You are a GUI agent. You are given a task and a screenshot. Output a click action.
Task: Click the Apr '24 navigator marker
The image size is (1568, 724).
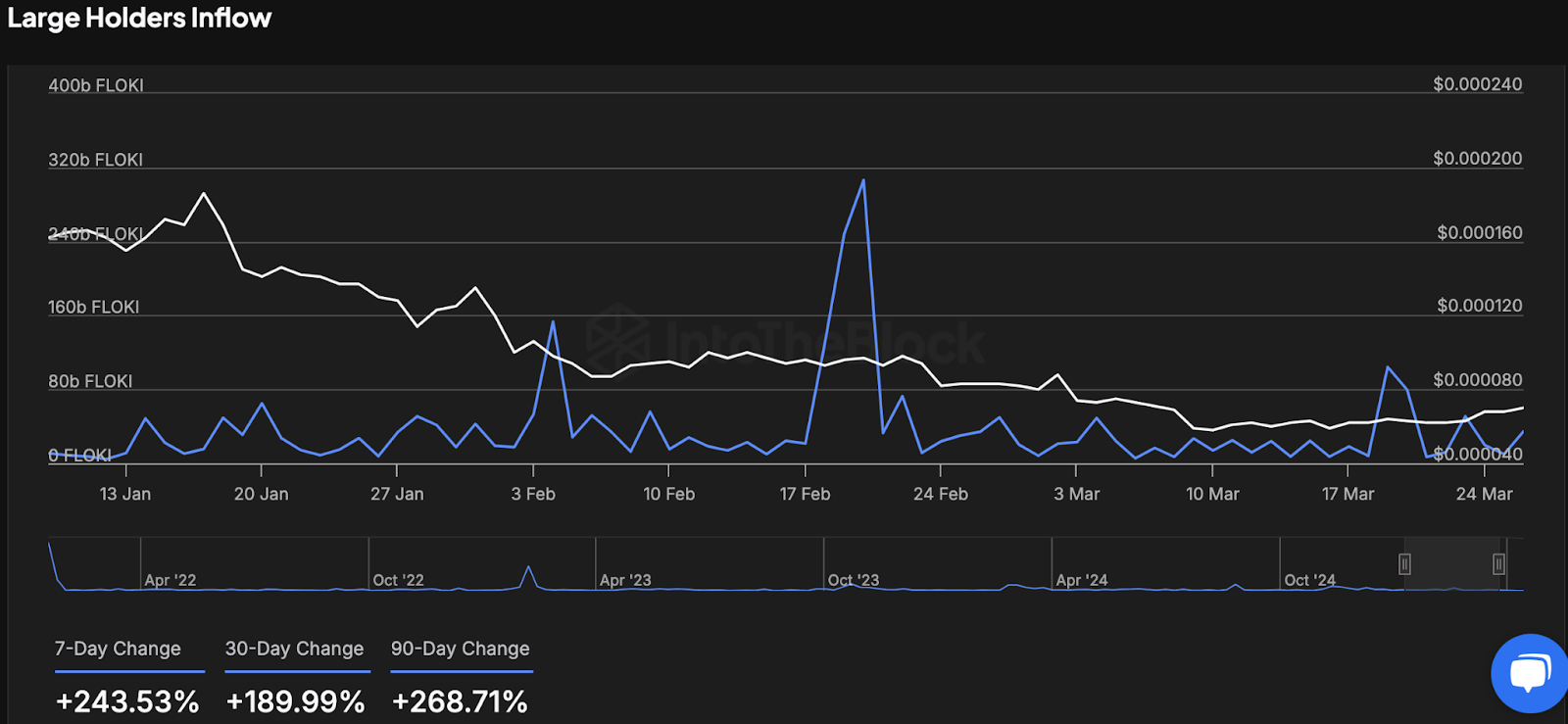click(1082, 580)
